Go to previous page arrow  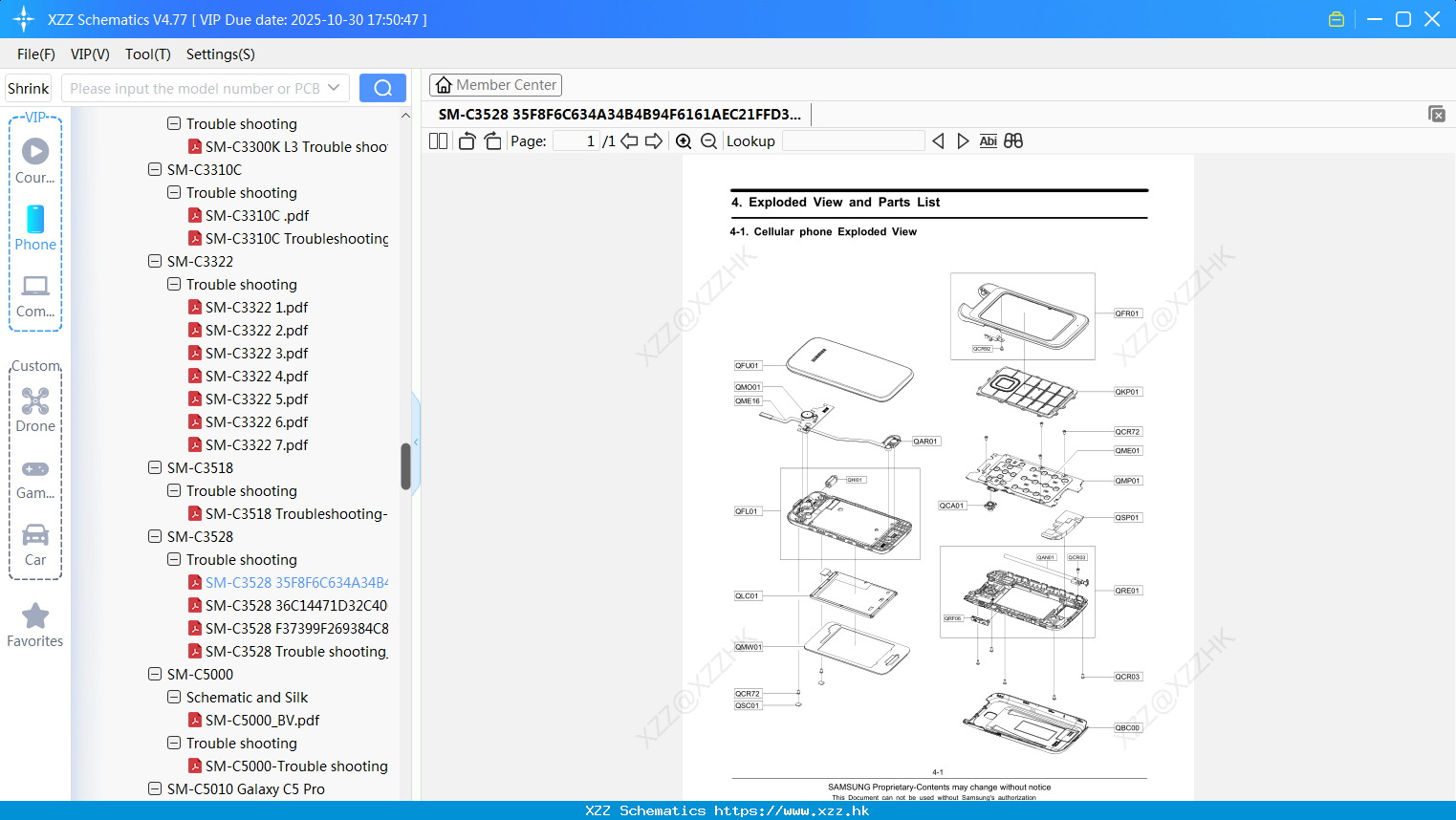pos(629,141)
